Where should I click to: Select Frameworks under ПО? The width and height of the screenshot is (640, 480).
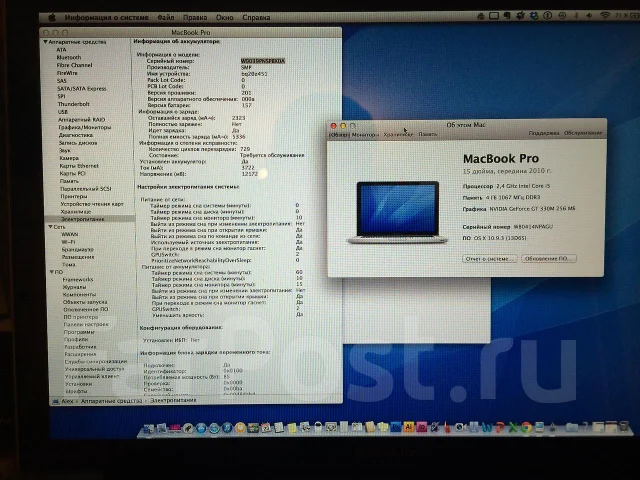(x=78, y=280)
